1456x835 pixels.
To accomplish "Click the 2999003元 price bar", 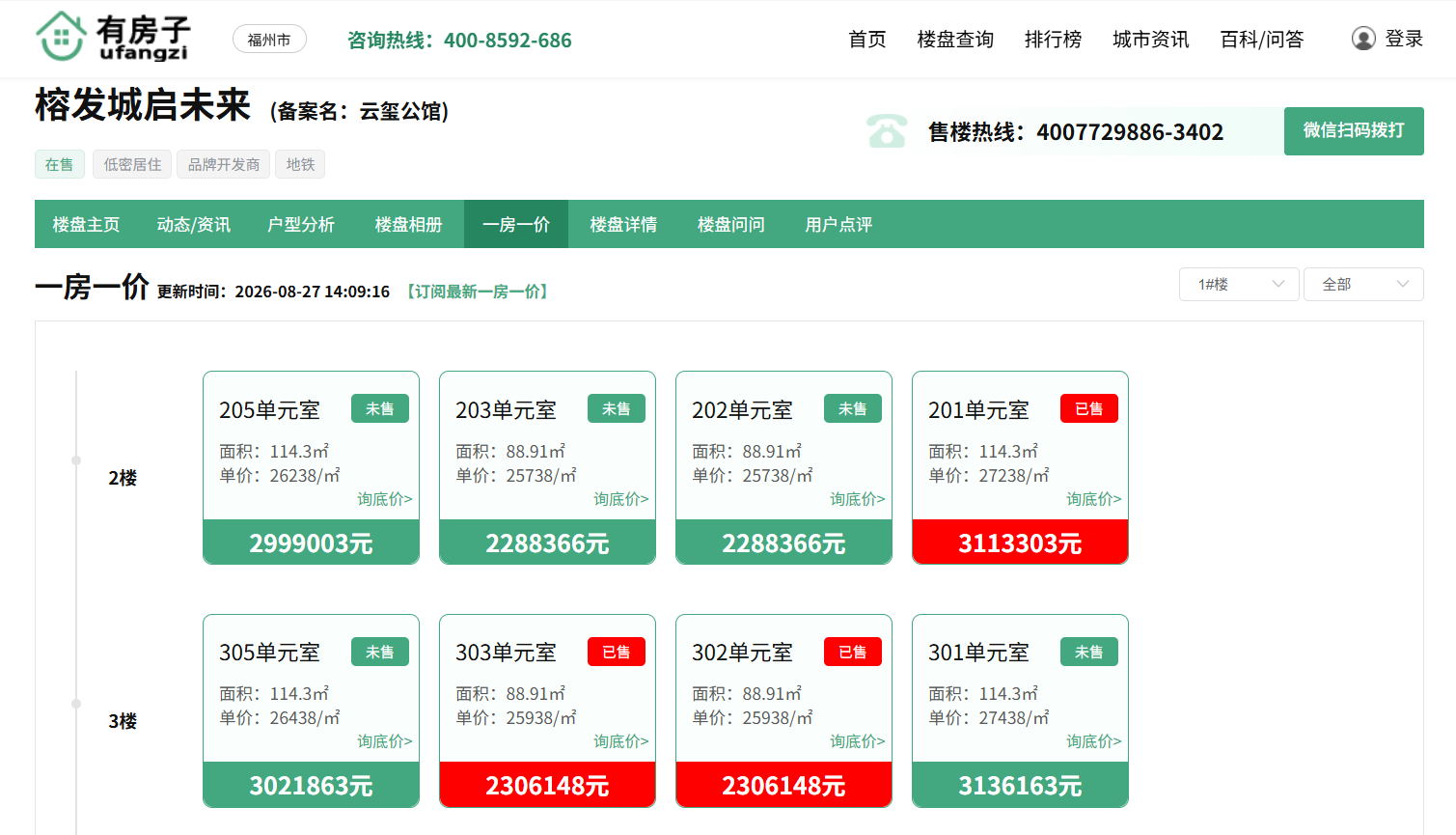I will [x=311, y=543].
